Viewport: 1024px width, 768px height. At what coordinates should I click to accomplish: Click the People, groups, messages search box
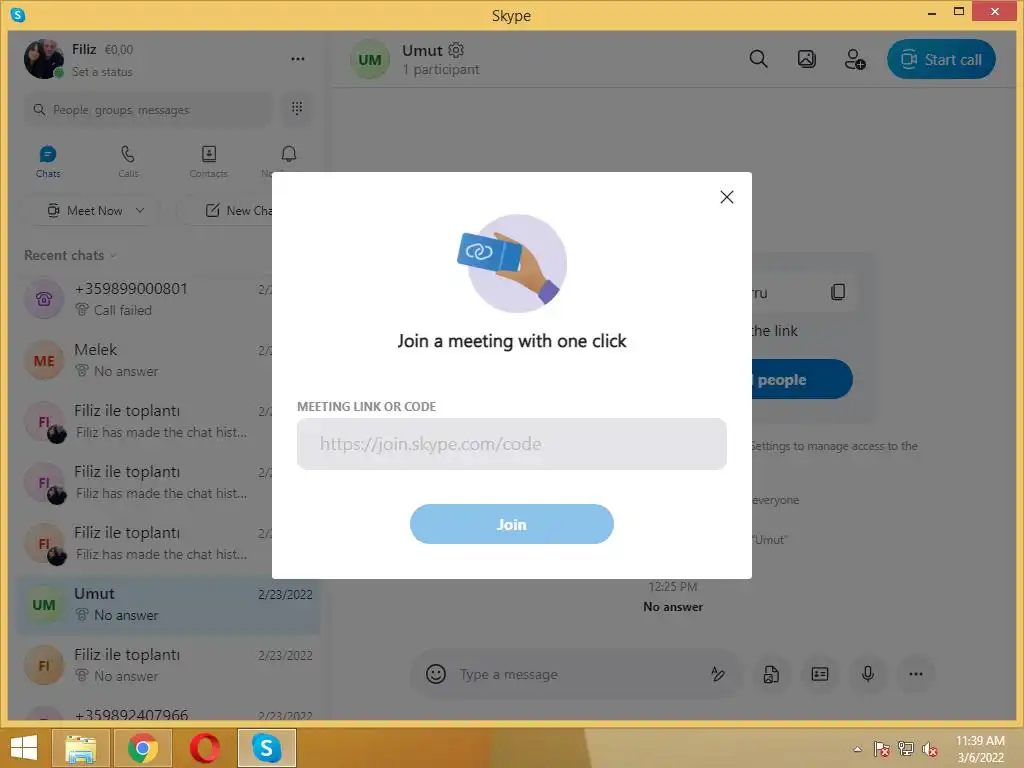(x=148, y=109)
